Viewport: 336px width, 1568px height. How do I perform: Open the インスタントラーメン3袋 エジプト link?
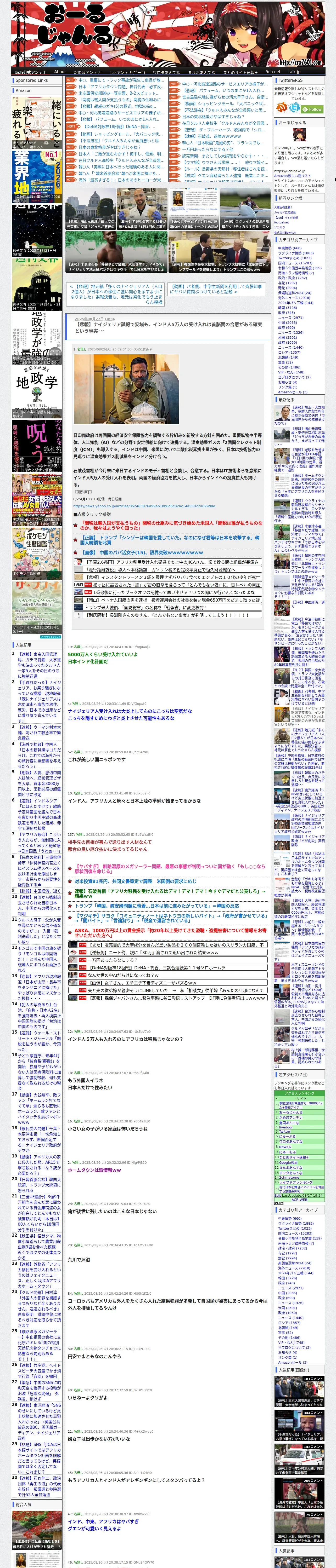tap(168, 577)
